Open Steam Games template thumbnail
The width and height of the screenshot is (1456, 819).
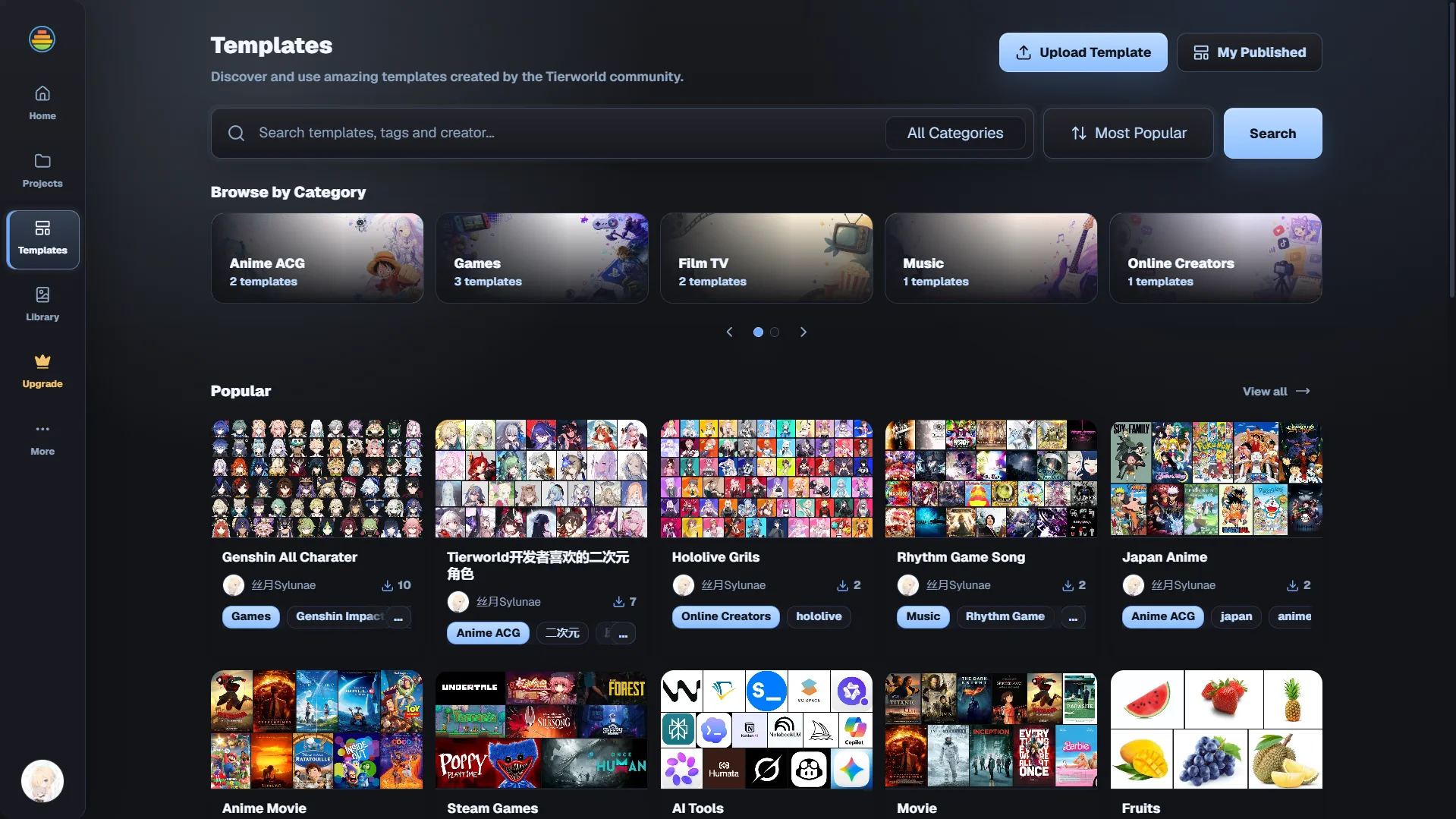click(542, 729)
